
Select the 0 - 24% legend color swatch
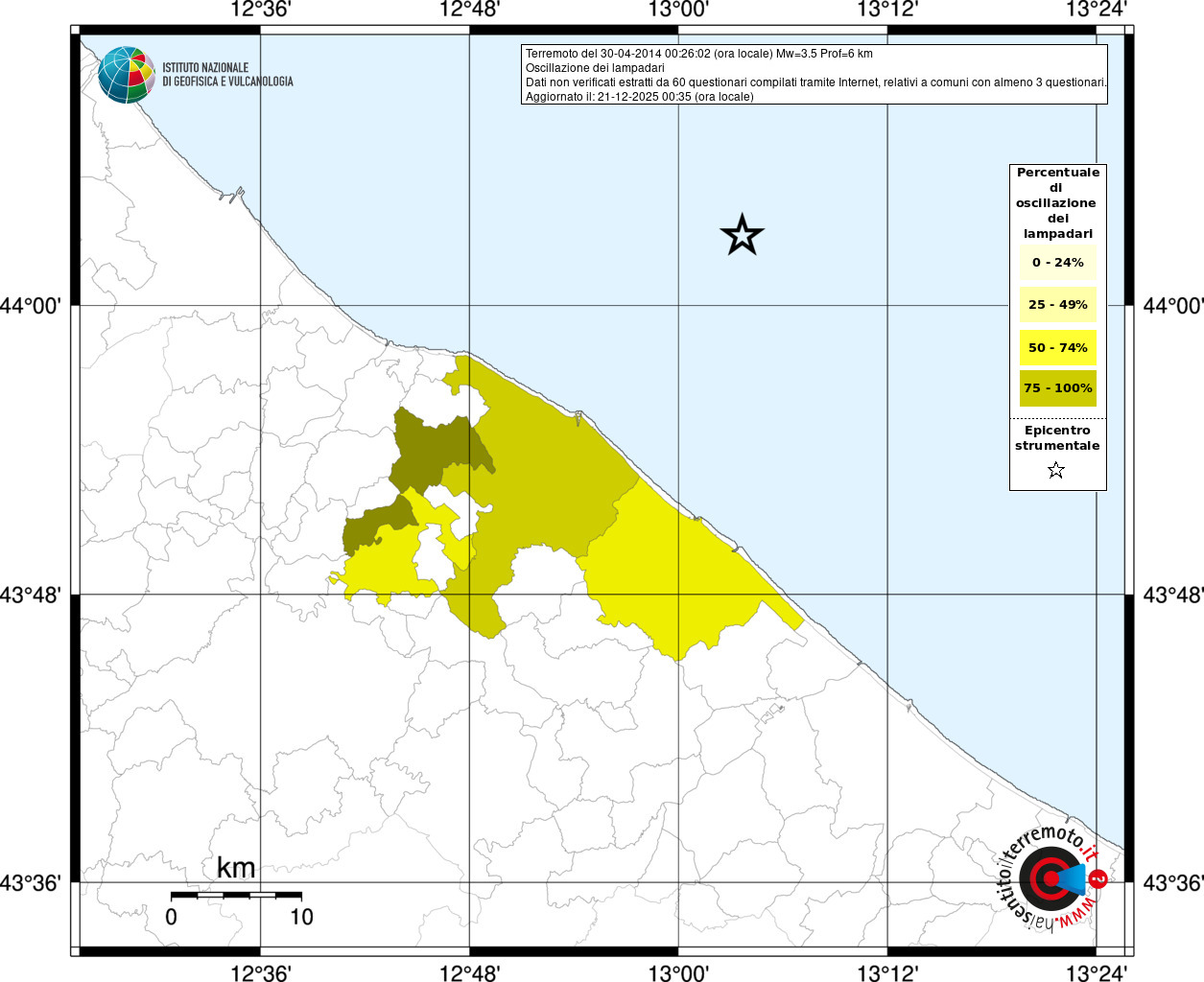pyautogui.click(x=1057, y=263)
